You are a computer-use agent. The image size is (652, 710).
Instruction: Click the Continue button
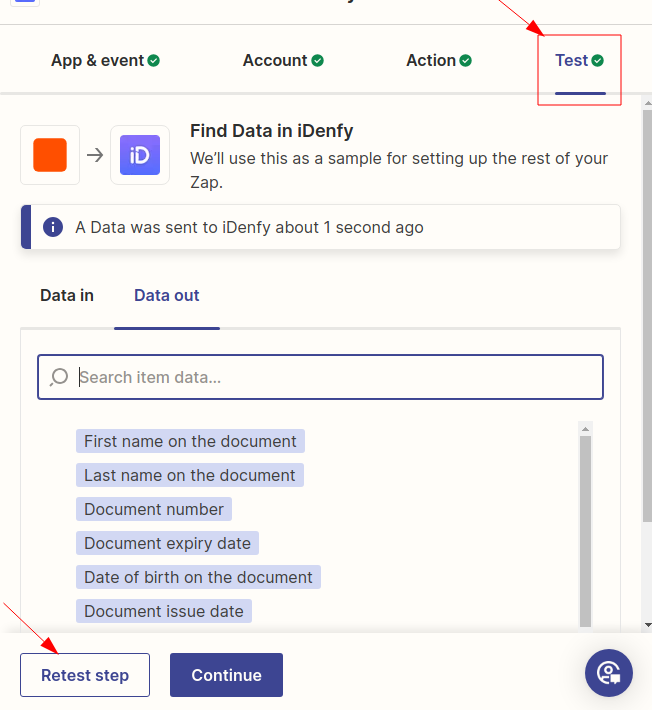point(226,675)
